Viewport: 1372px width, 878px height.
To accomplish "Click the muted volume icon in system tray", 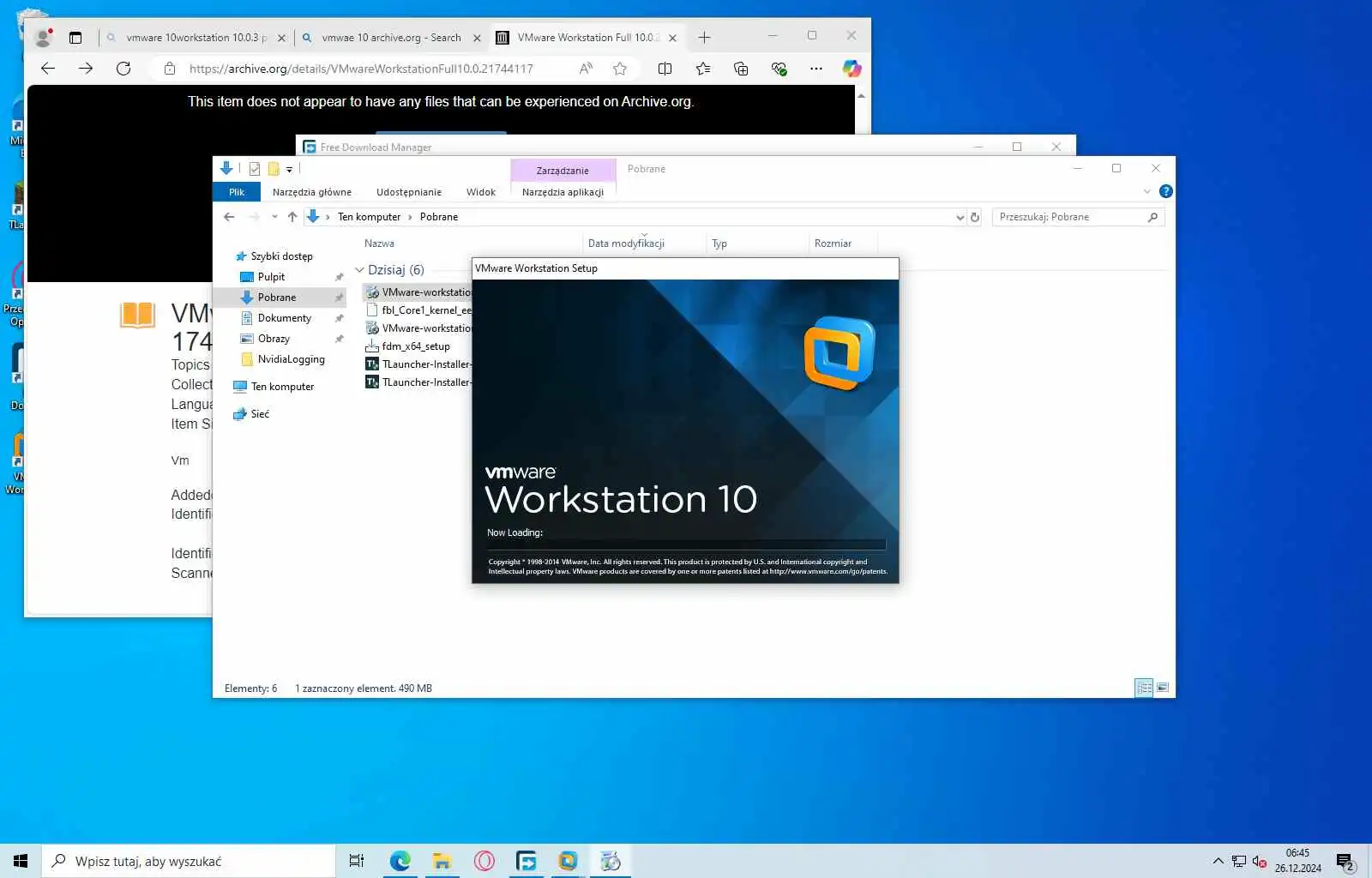I will tap(1260, 861).
